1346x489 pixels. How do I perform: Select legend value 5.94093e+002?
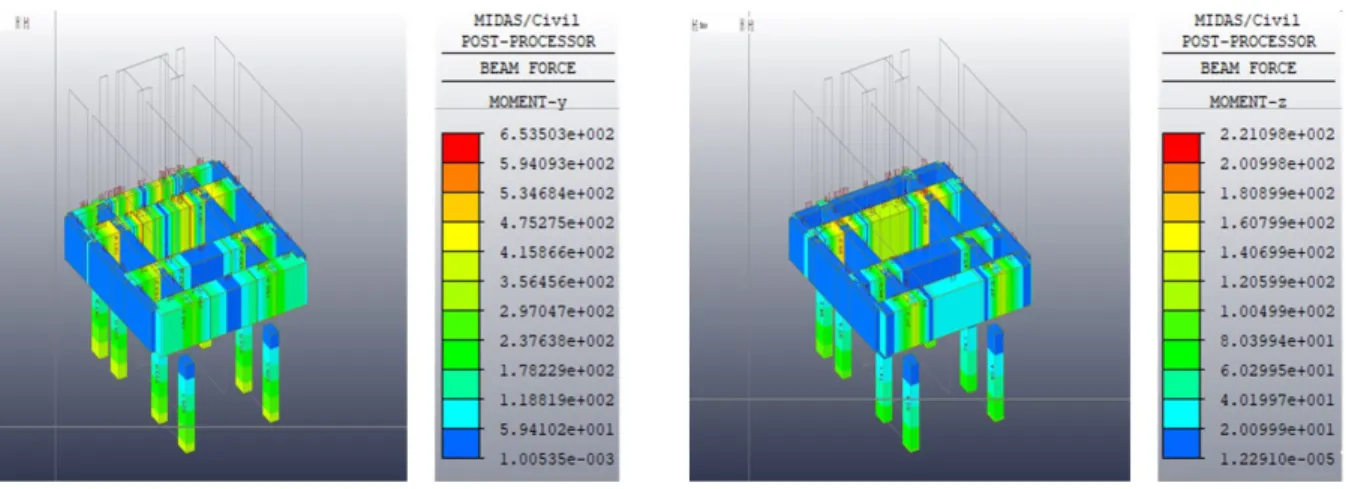pyautogui.click(x=557, y=164)
